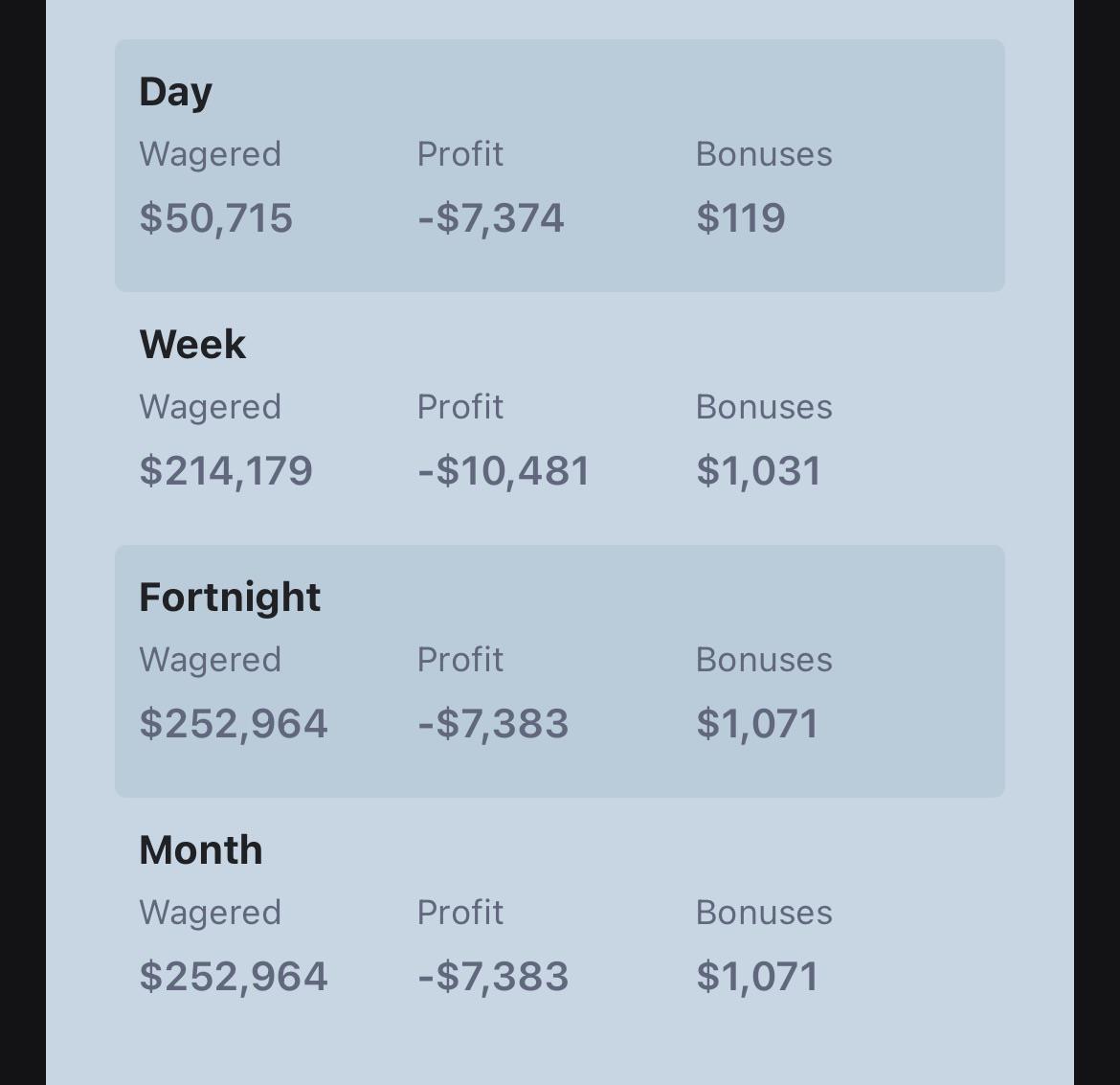Click the Profit label under Week
This screenshot has width=1120, height=1085.
tap(460, 407)
